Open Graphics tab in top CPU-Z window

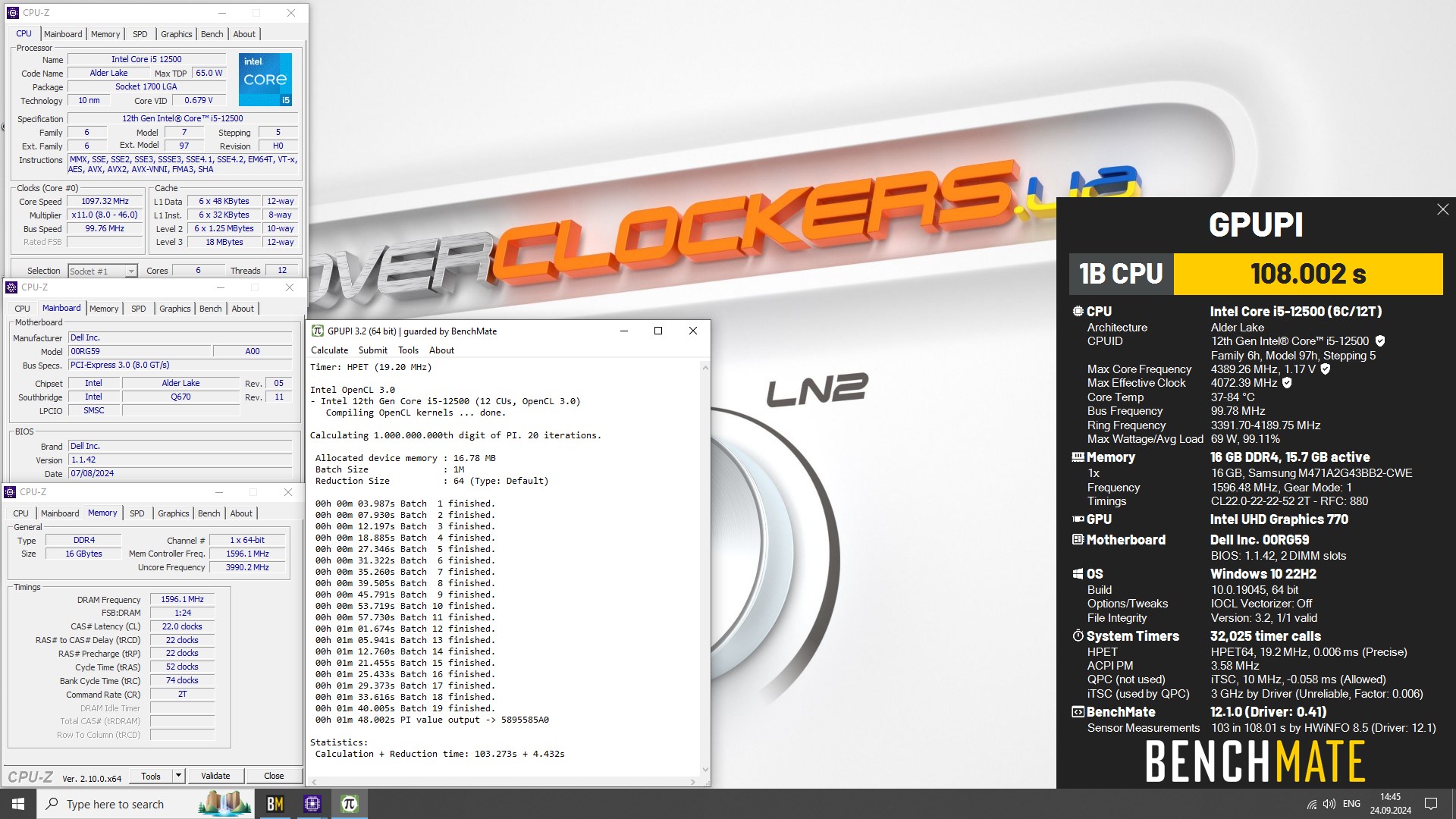pos(177,34)
